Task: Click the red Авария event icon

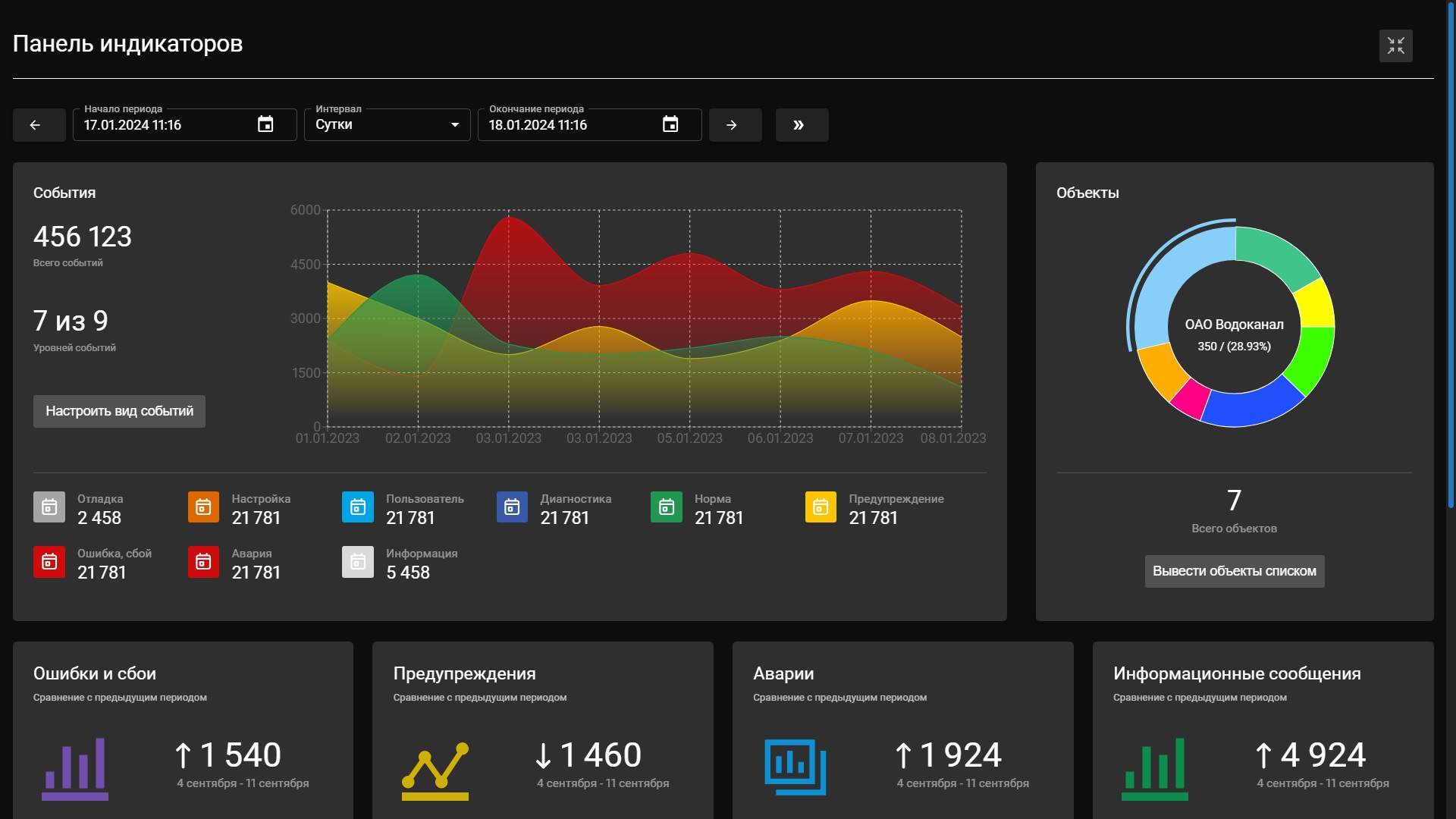Action: (x=203, y=562)
